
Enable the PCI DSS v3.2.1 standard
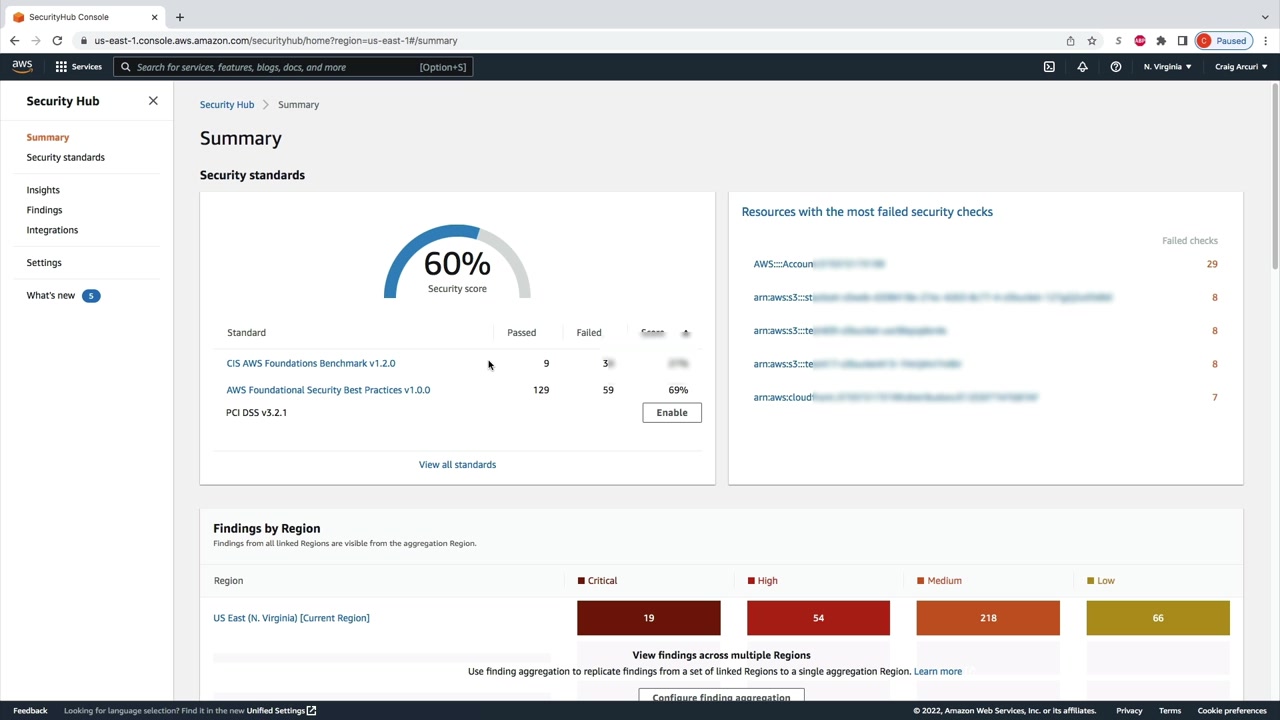tap(672, 413)
